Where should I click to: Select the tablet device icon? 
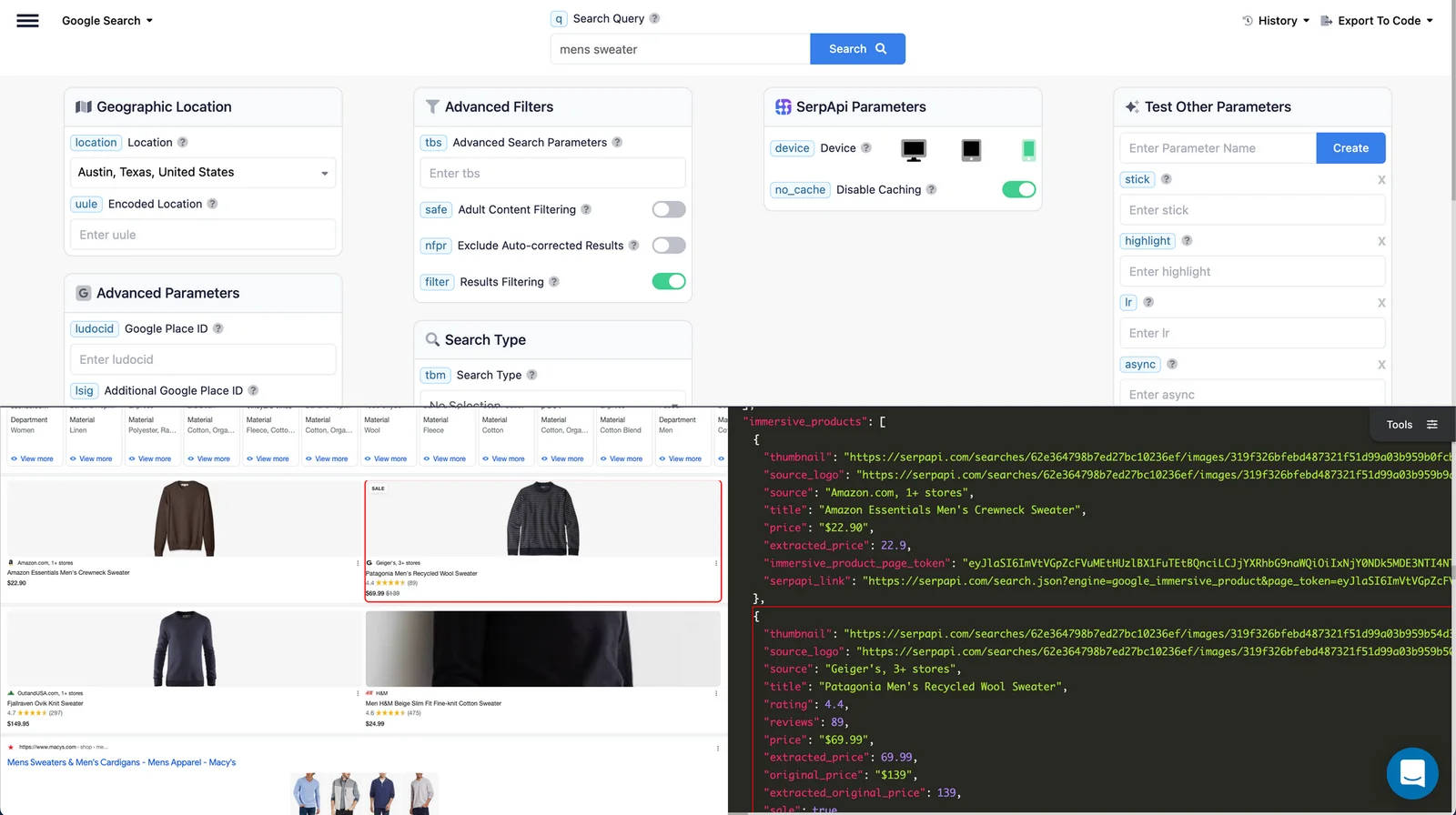971,150
